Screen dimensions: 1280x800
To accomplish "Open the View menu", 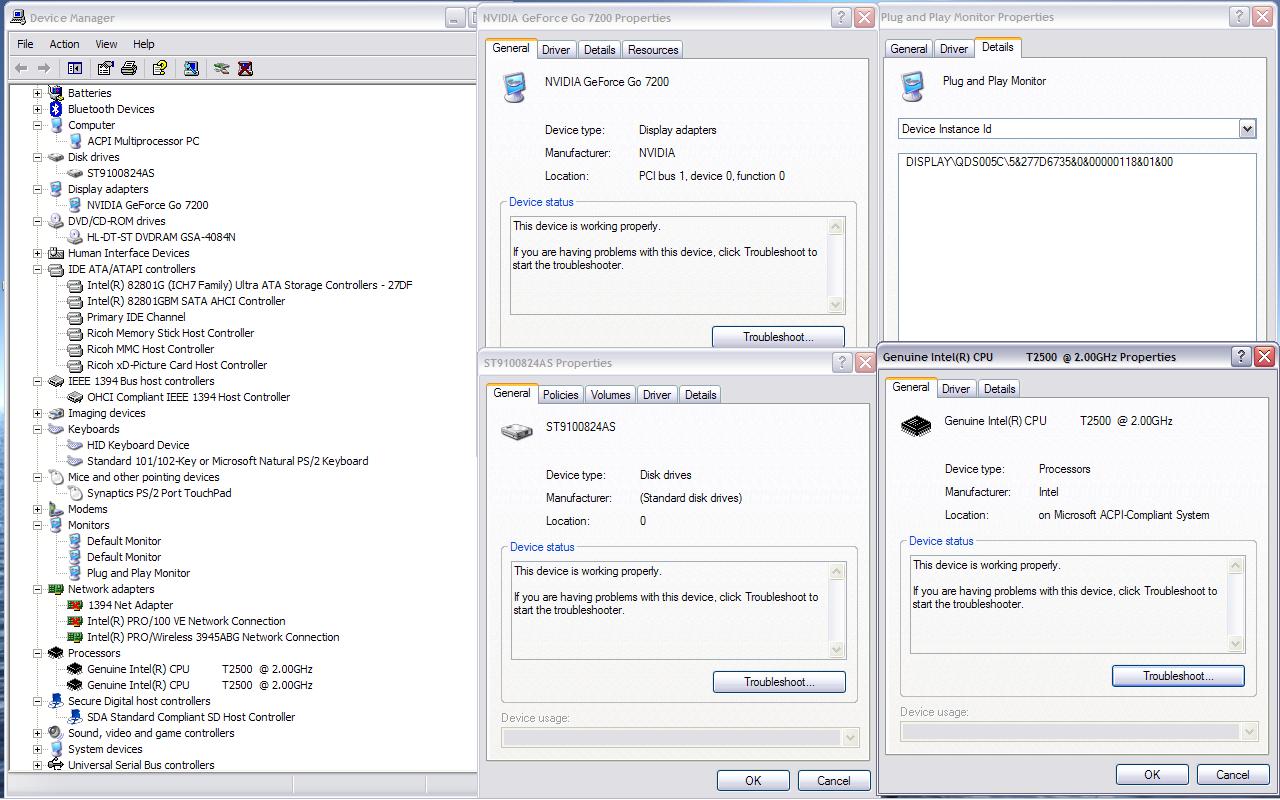I will pos(106,44).
